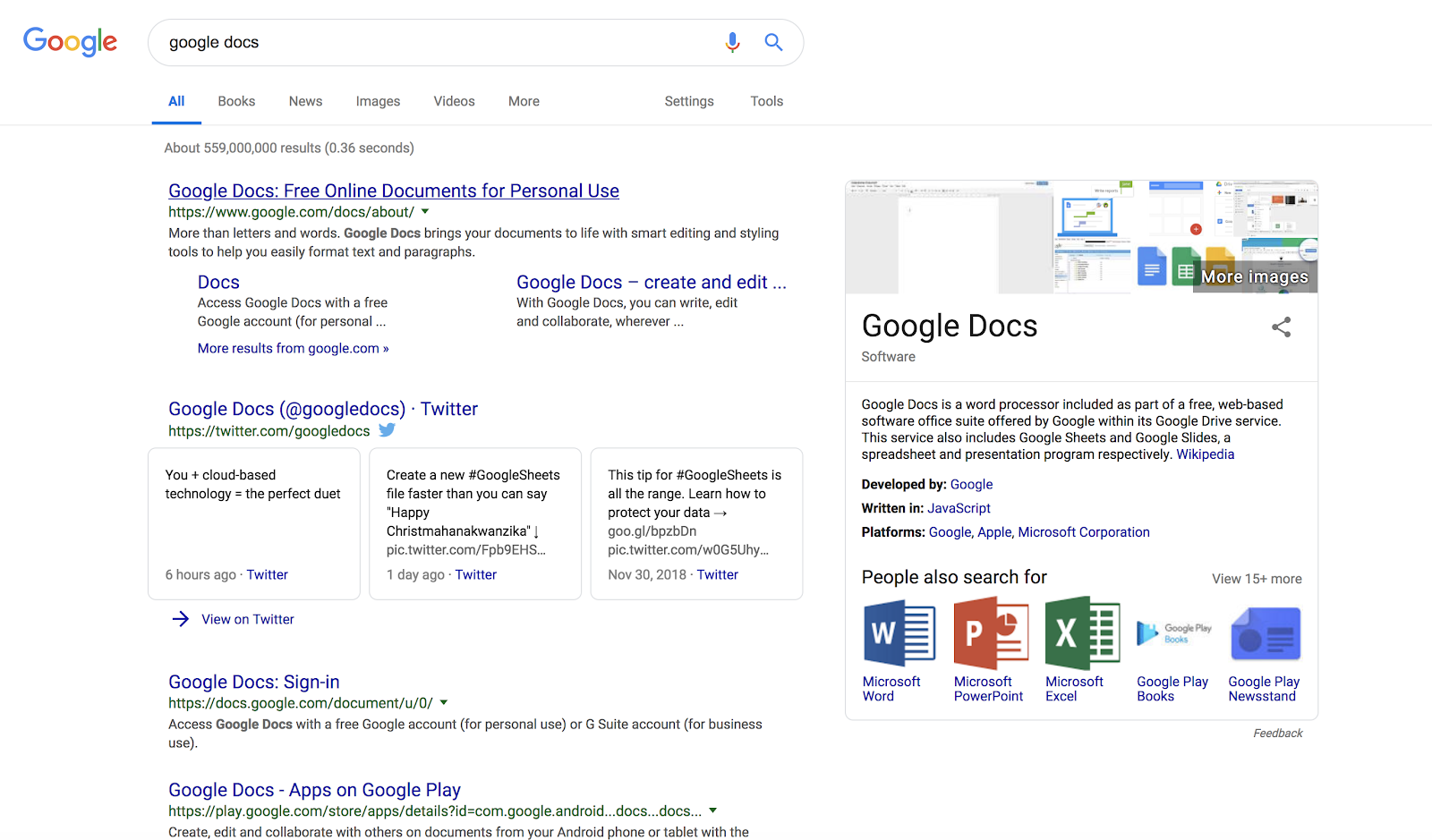Switch to the Images tab
This screenshot has width=1432, height=840.
click(378, 101)
